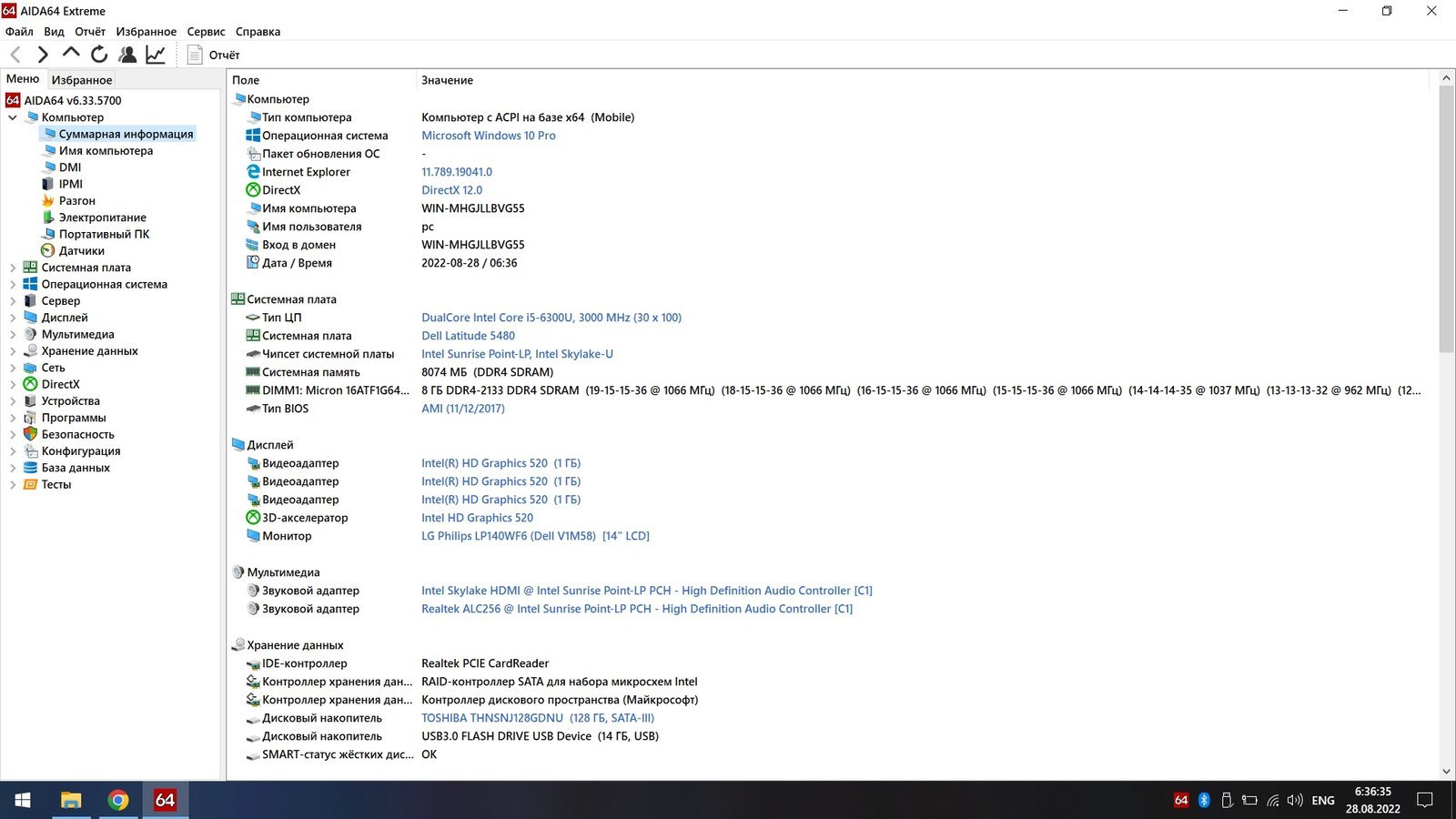Switch to the Избранное sidebar tab
This screenshot has height=819, width=1456.
click(x=81, y=80)
